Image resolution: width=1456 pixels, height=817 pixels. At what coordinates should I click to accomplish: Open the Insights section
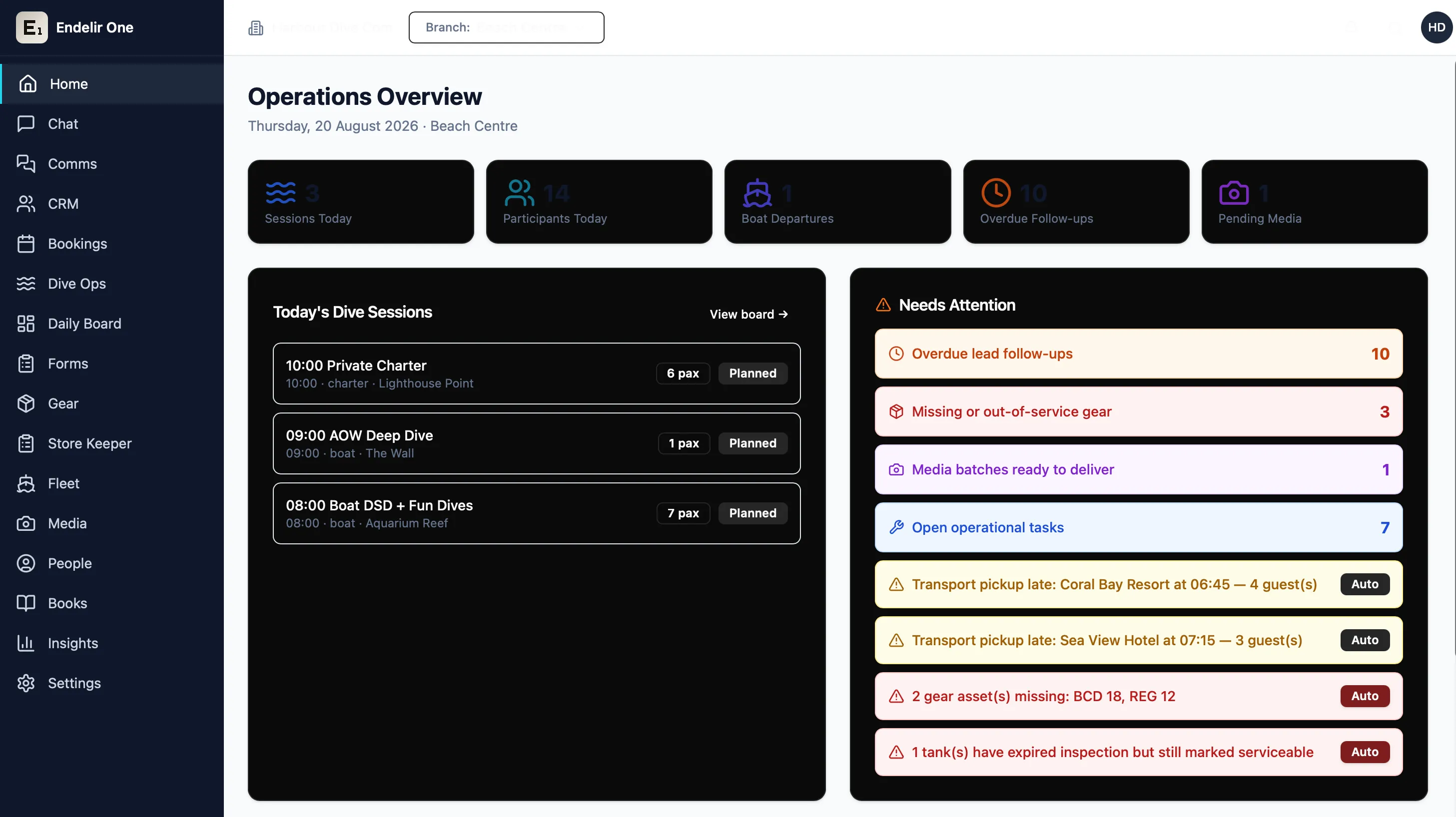112,644
